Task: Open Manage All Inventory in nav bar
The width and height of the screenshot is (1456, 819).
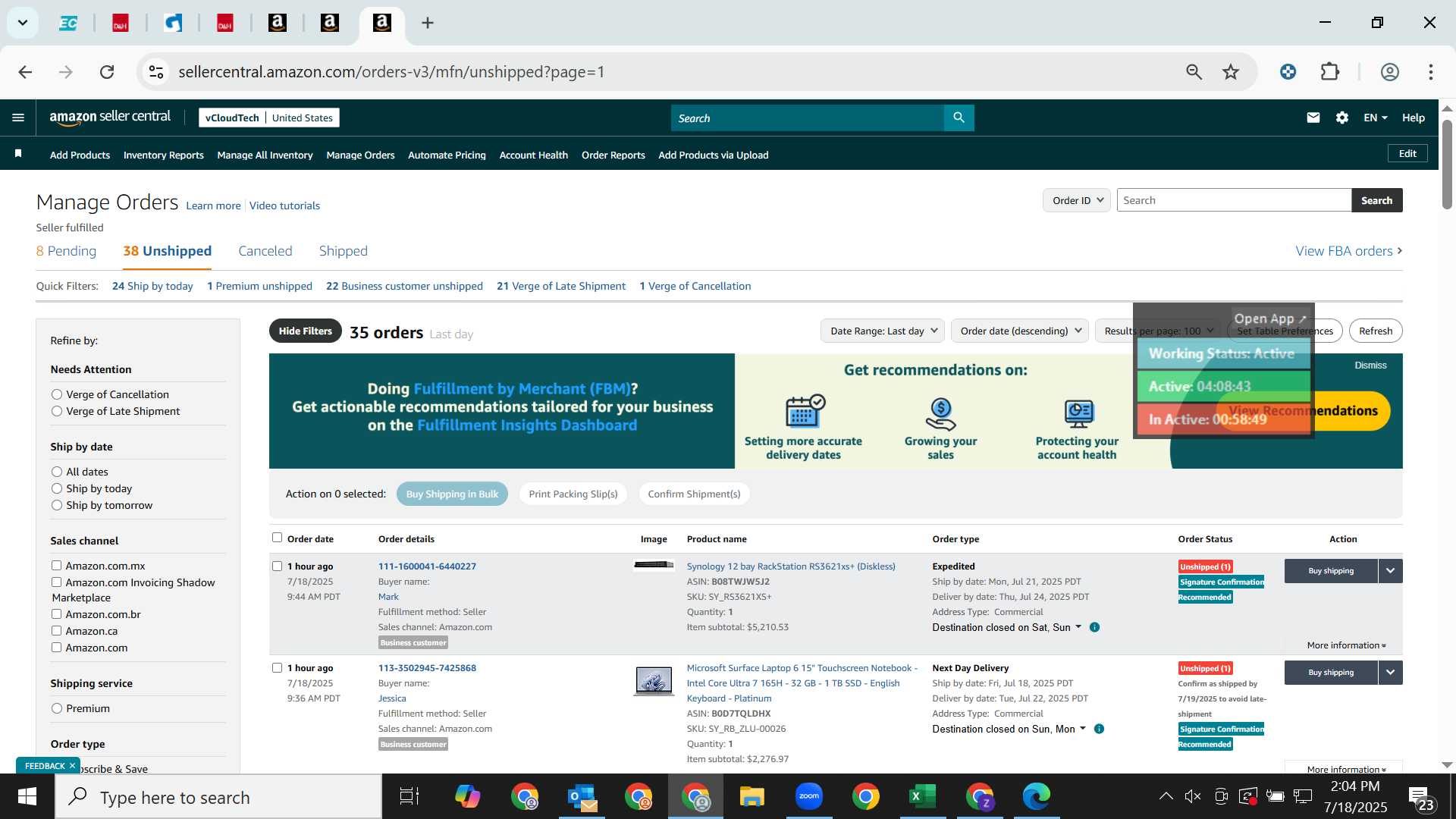Action: pos(265,155)
